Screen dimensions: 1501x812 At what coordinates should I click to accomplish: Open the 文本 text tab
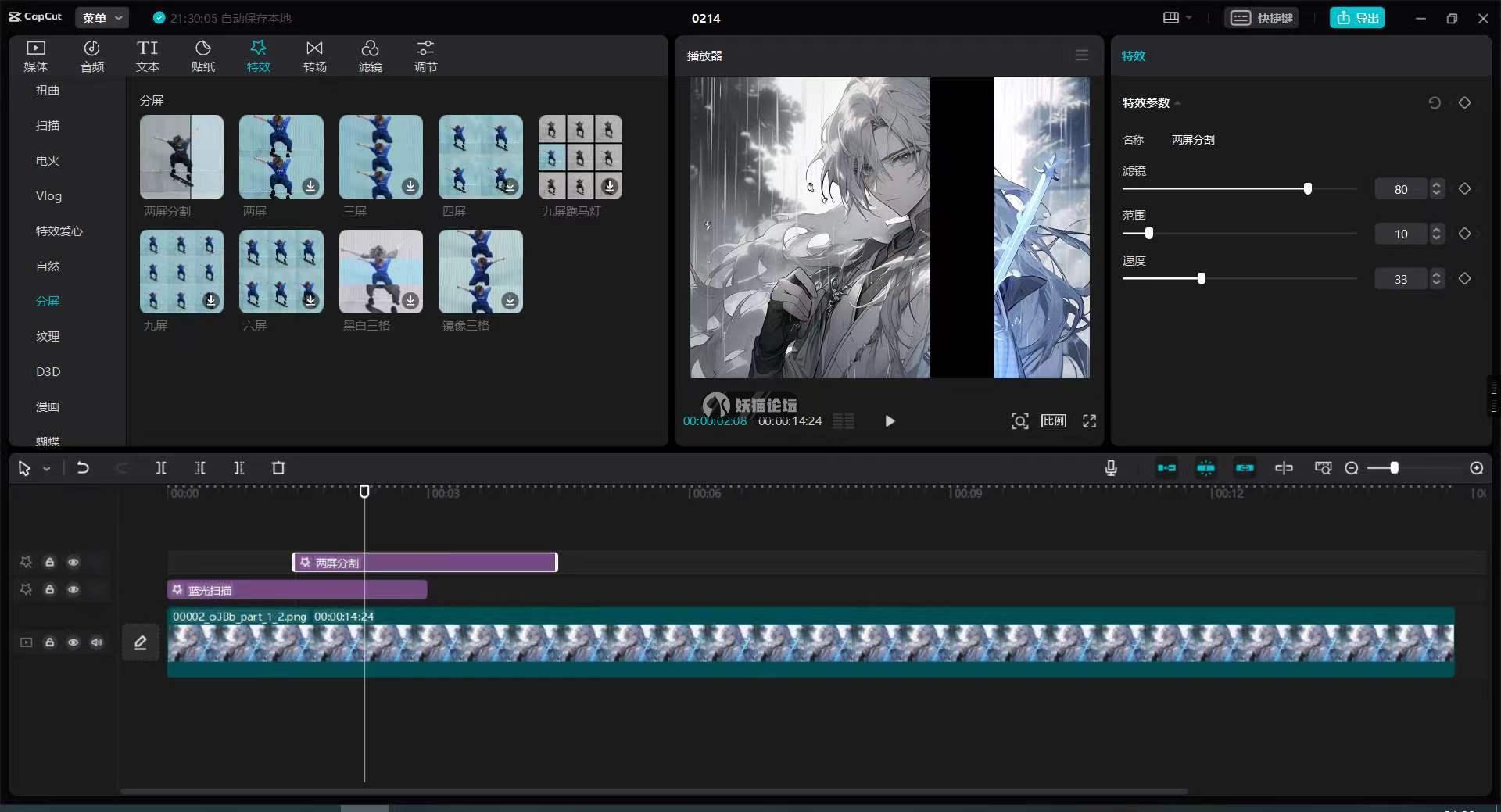tap(148, 56)
